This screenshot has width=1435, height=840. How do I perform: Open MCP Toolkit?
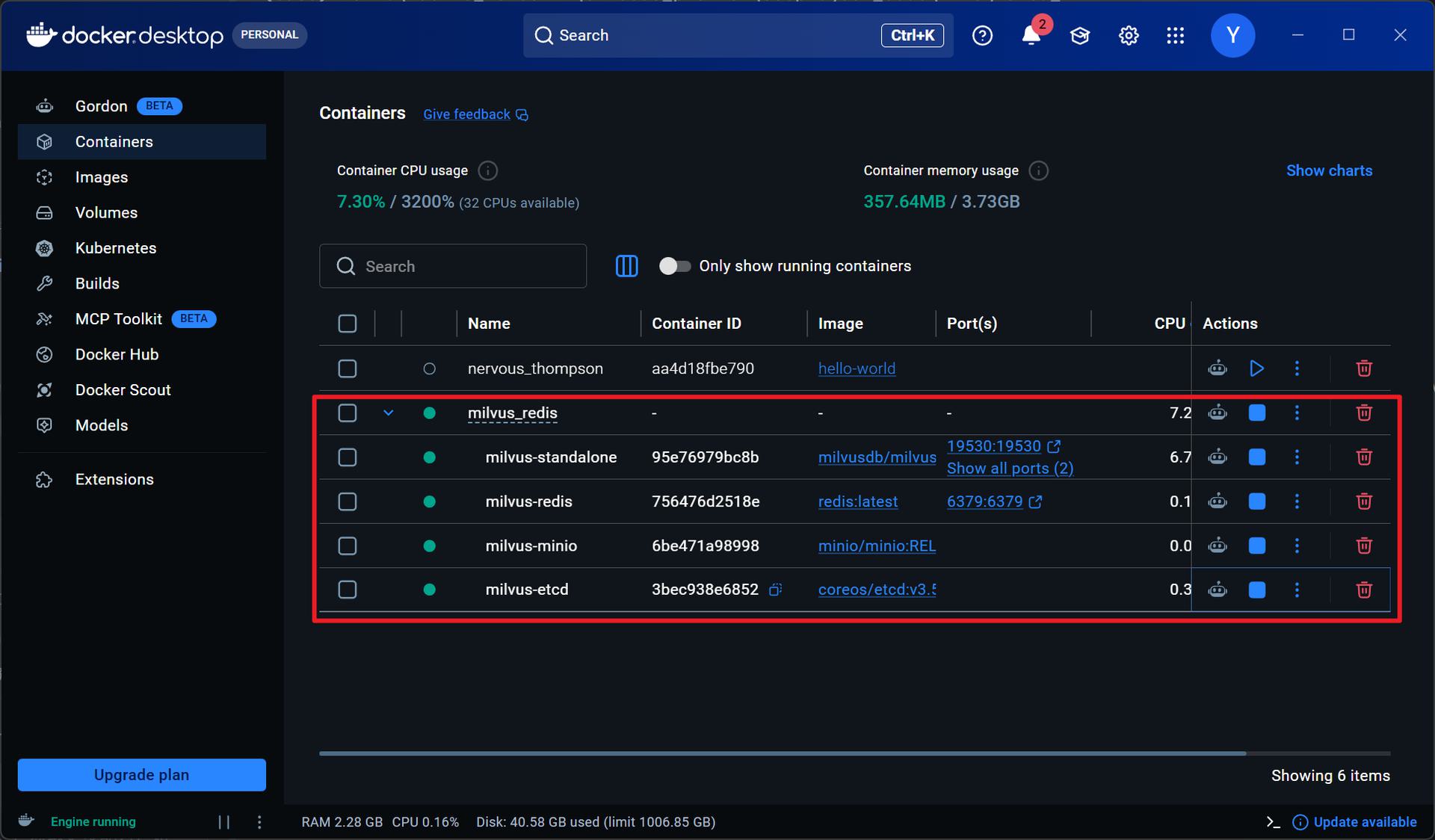(x=142, y=319)
